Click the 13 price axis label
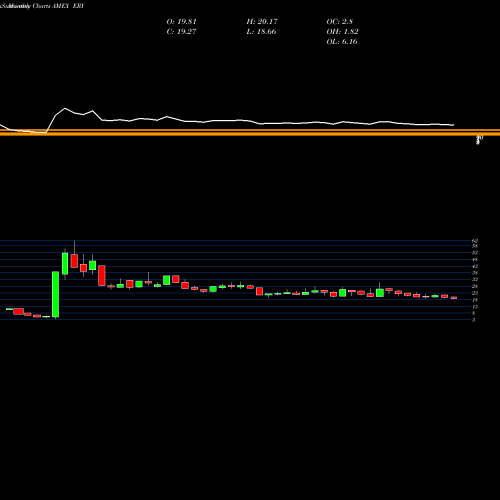 [x=475, y=307]
